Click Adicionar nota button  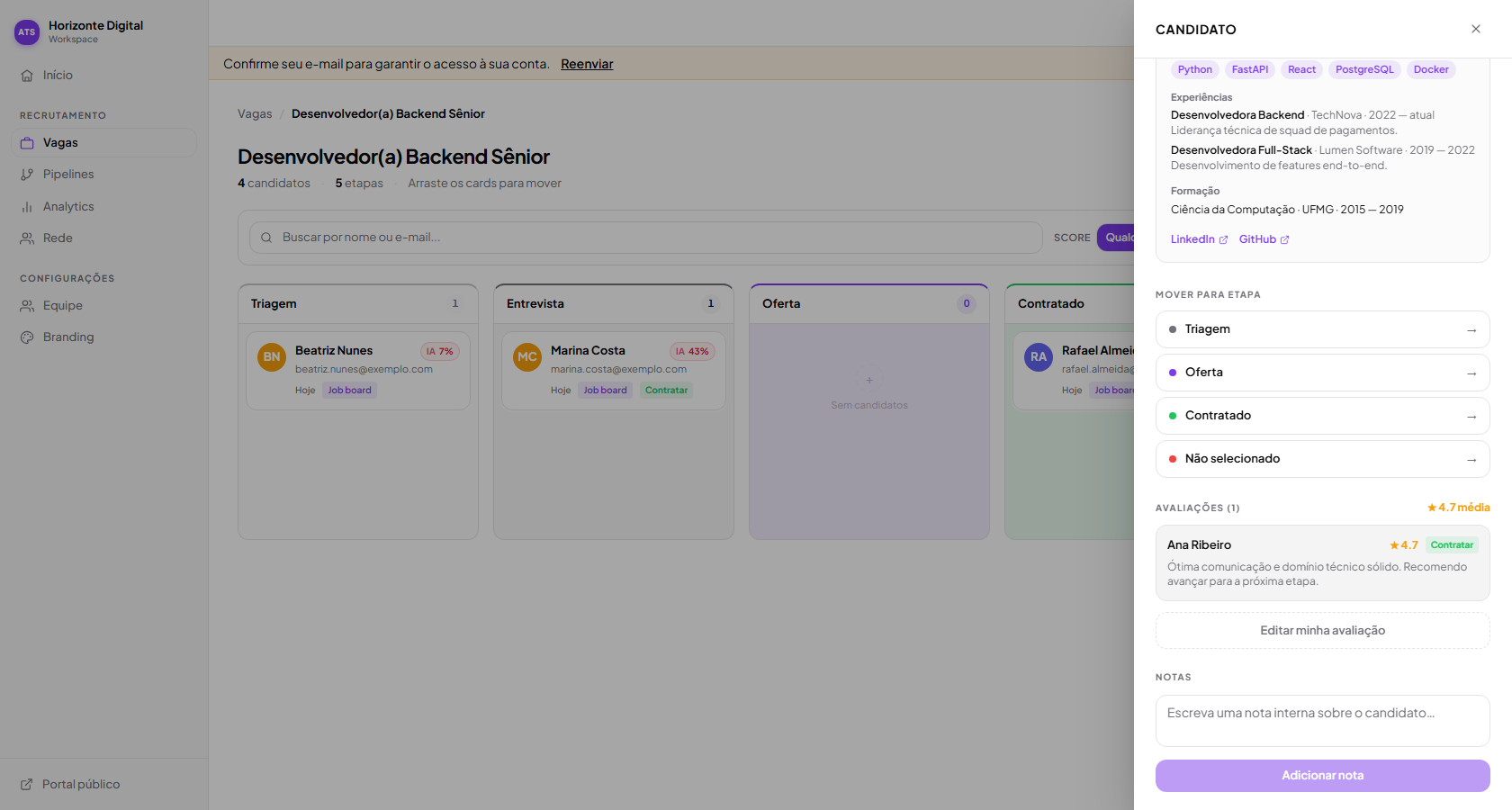1322,776
